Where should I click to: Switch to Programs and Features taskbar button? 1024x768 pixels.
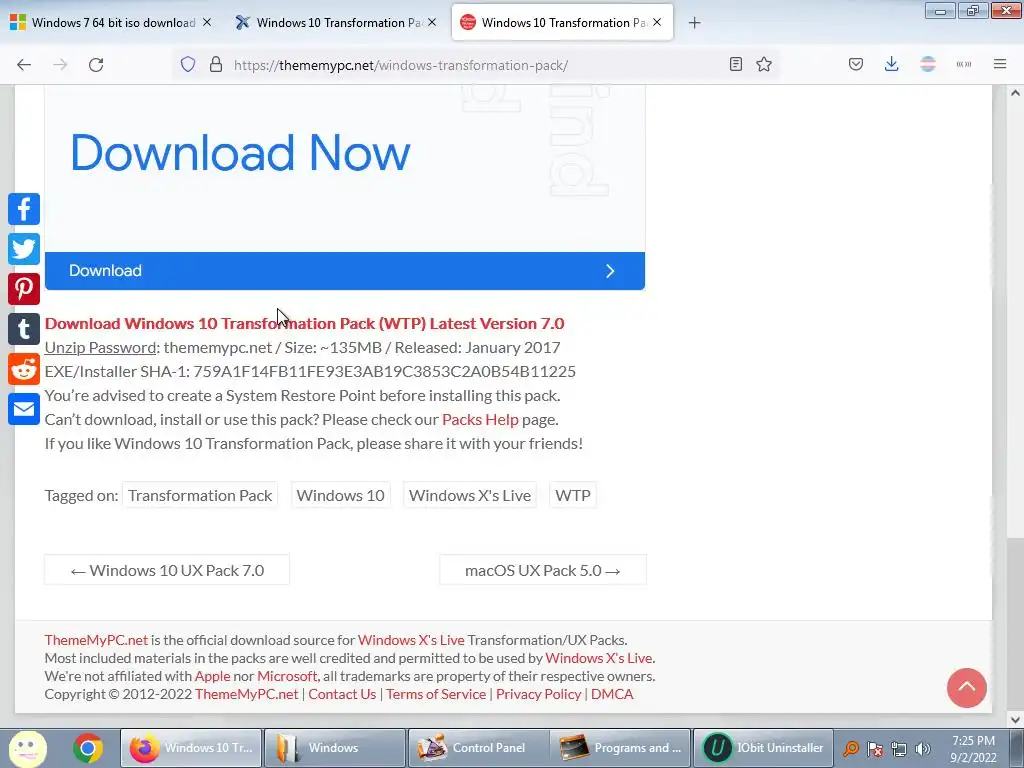tap(620, 748)
